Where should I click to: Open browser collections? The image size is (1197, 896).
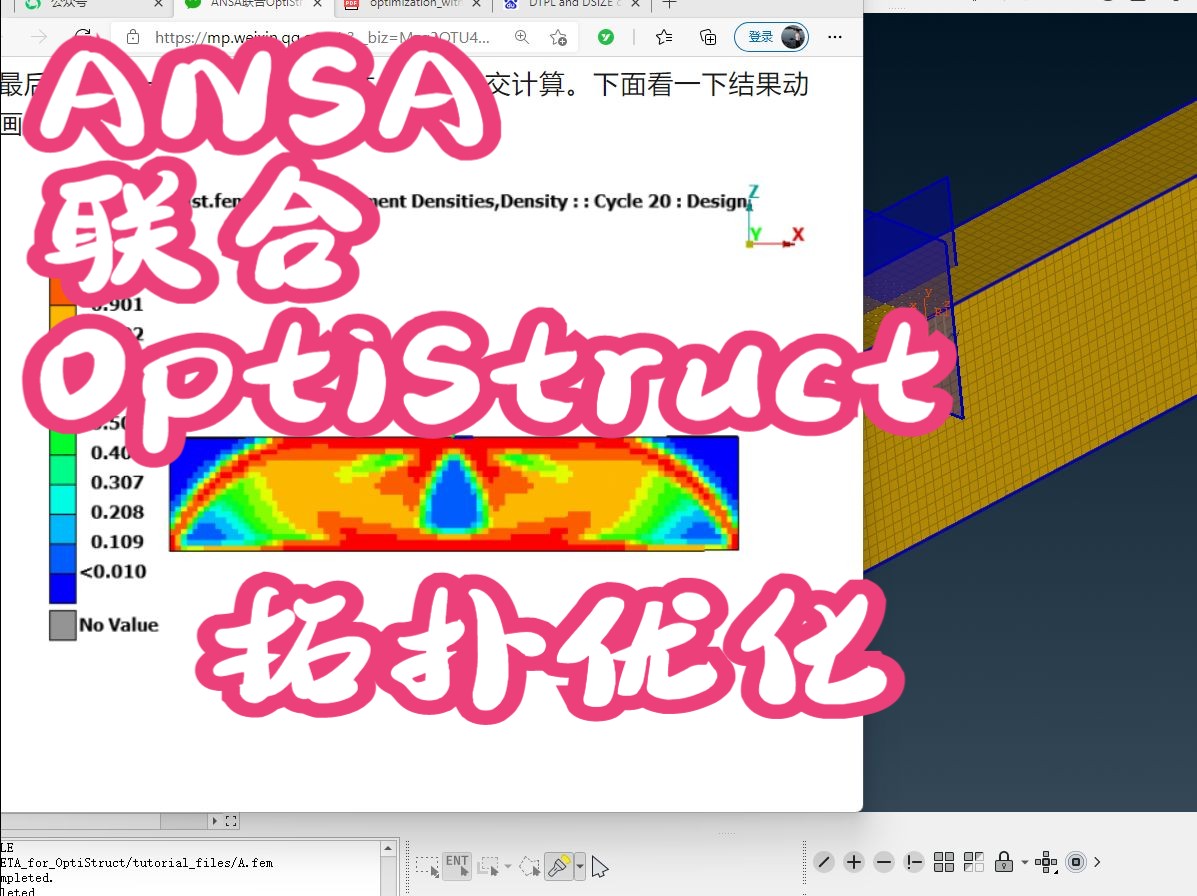pyautogui.click(x=708, y=37)
